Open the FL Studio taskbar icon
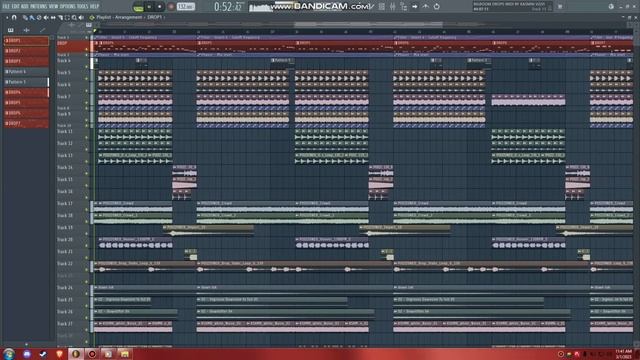 point(76,354)
